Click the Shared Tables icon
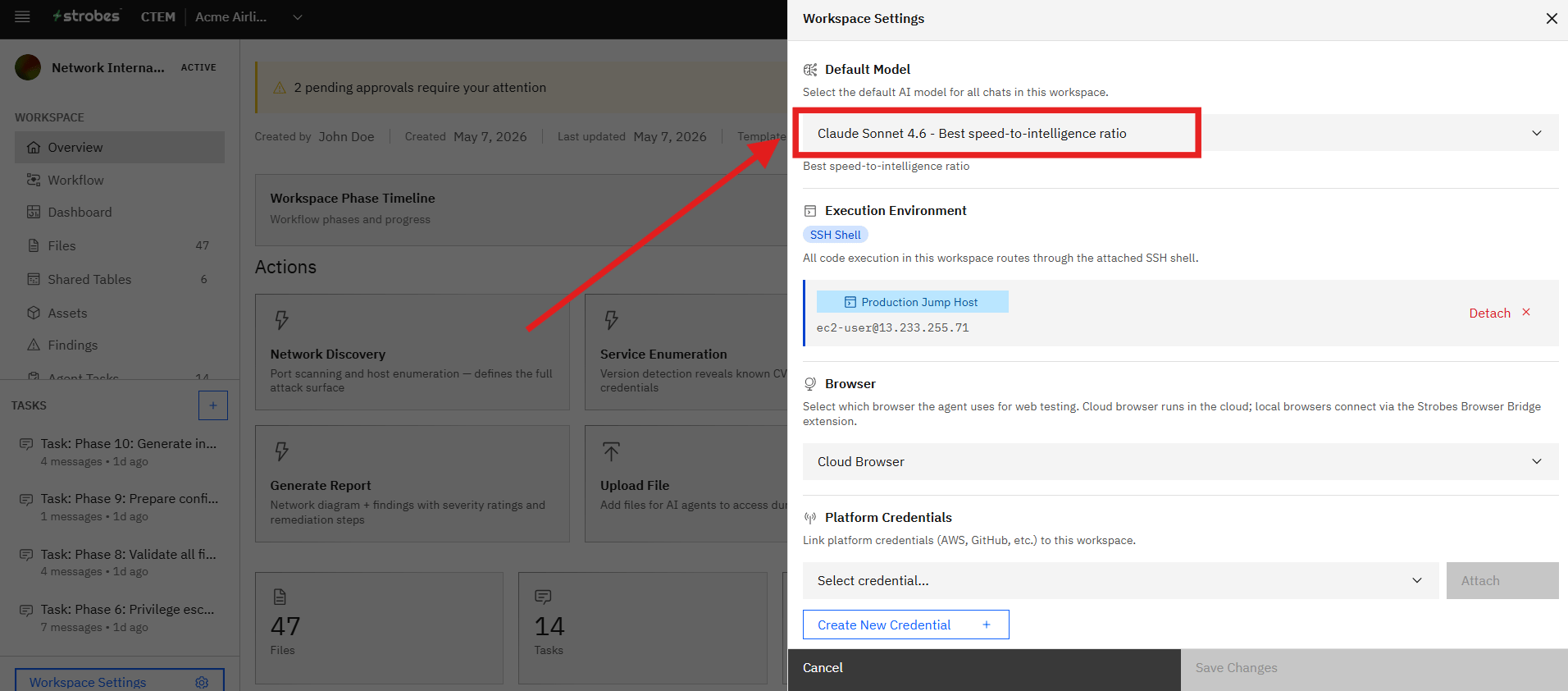The width and height of the screenshot is (1568, 691). [x=34, y=279]
